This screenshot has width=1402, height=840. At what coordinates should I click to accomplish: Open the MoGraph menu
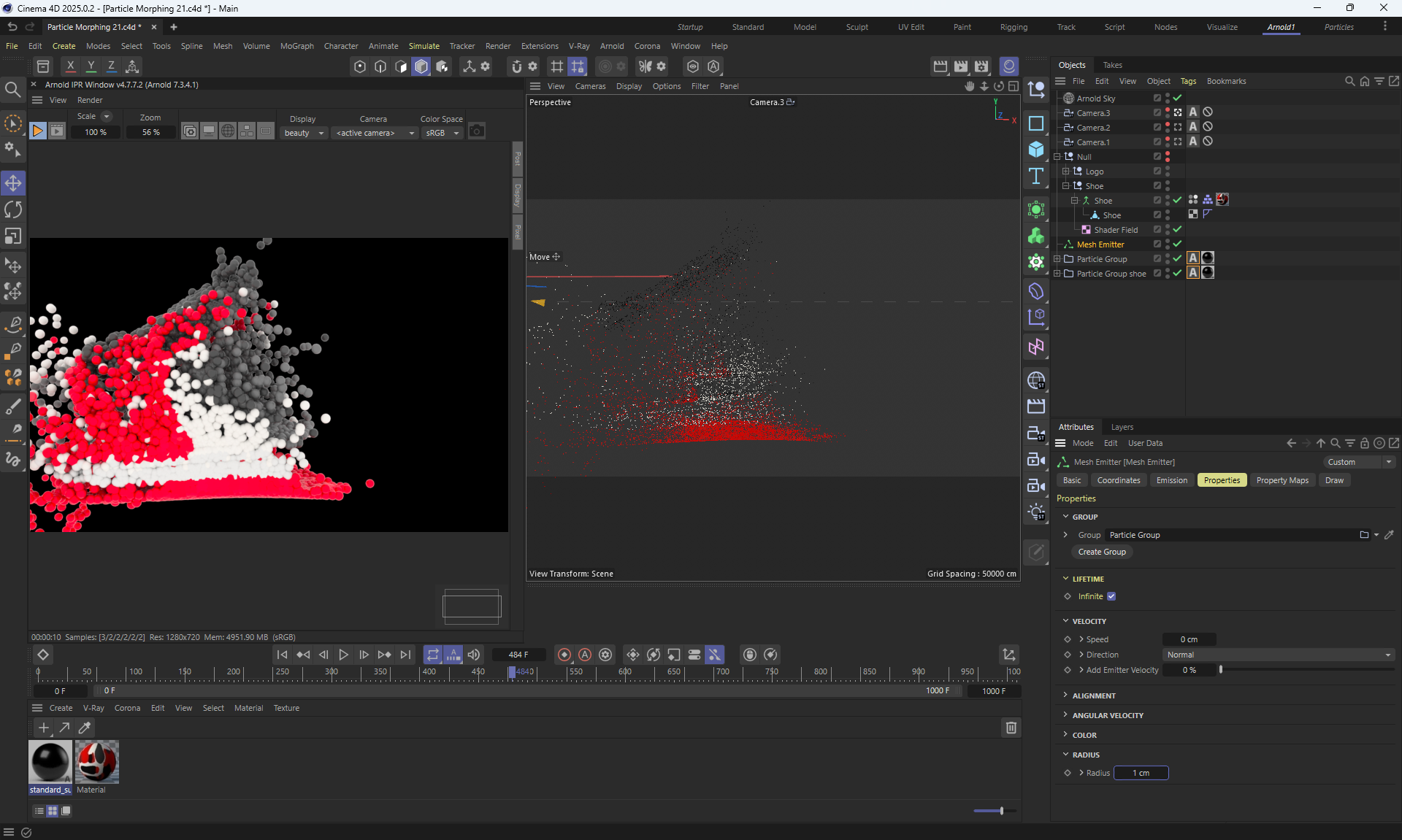coord(296,46)
